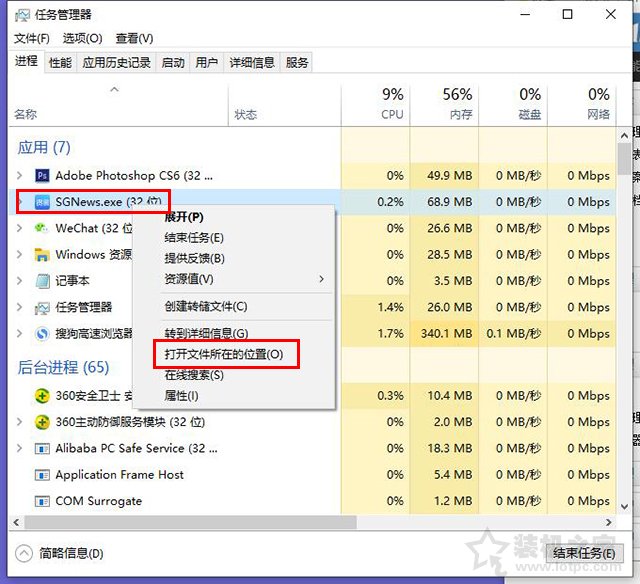The image size is (640, 584).
Task: Click the WeChat process icon
Action: click(x=41, y=228)
